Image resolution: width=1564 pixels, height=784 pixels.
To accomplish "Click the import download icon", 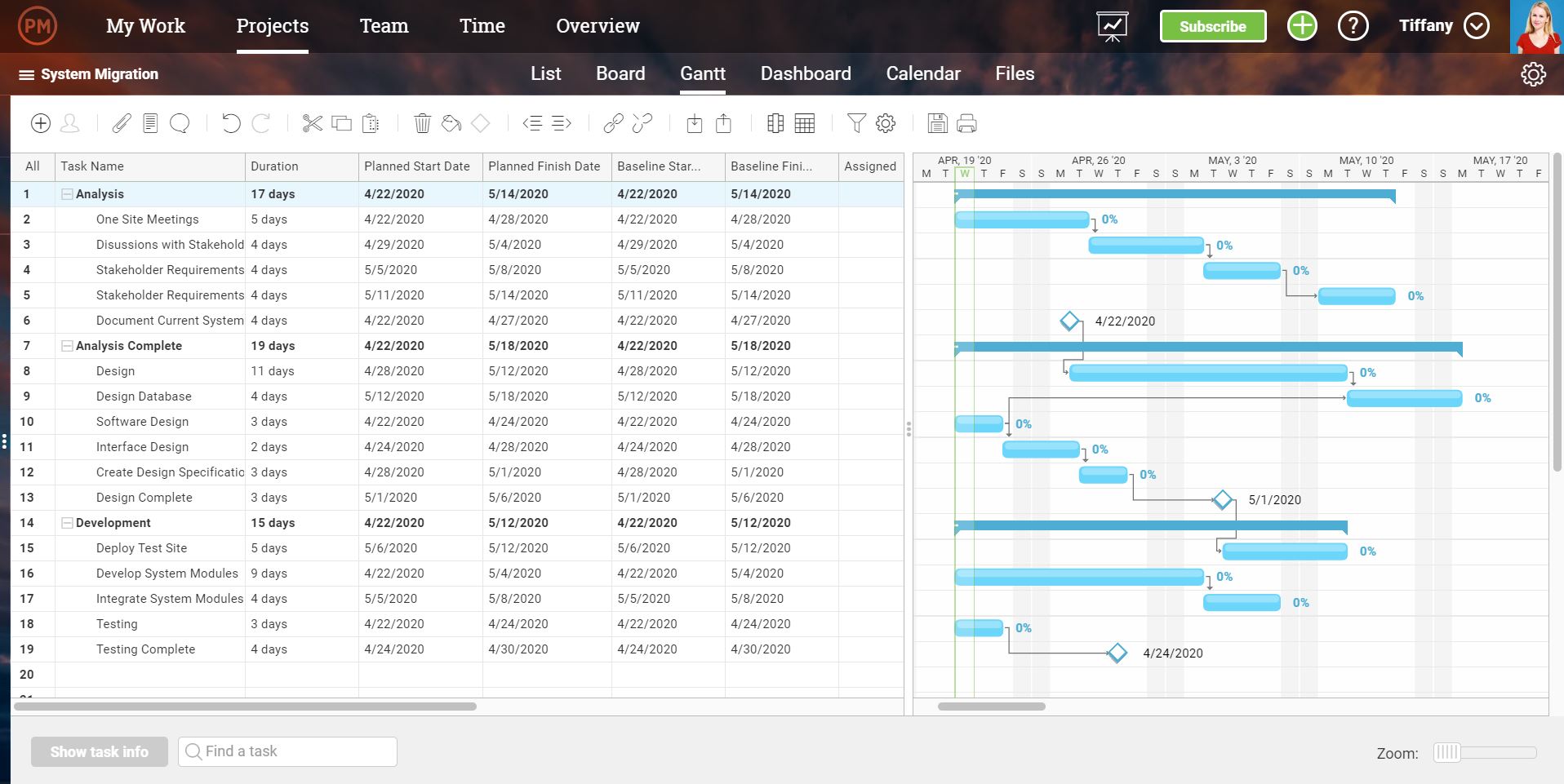I will [694, 123].
